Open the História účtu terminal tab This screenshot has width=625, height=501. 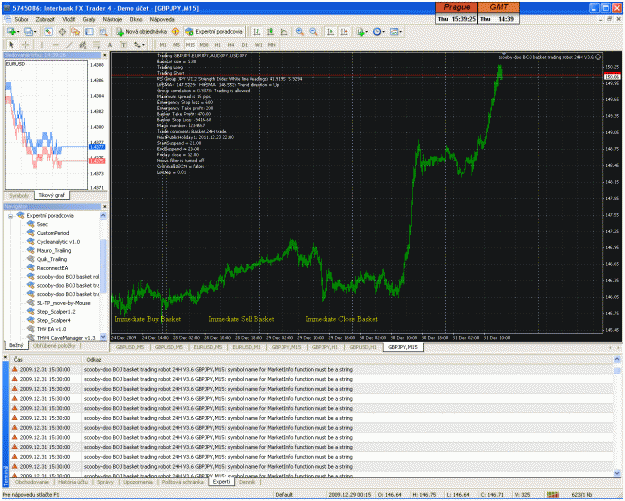click(x=73, y=482)
